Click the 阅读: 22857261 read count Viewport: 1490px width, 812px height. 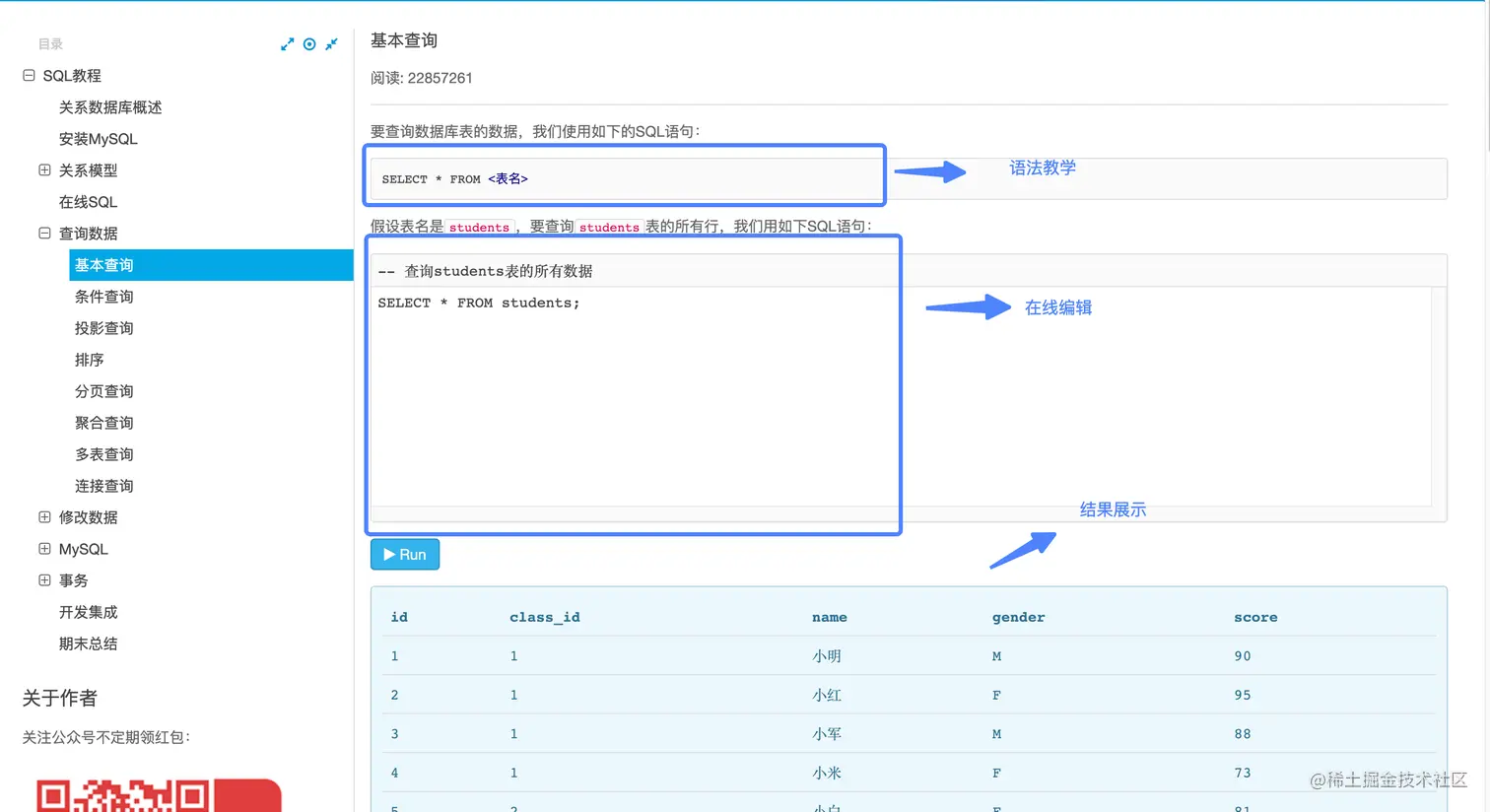click(x=422, y=78)
